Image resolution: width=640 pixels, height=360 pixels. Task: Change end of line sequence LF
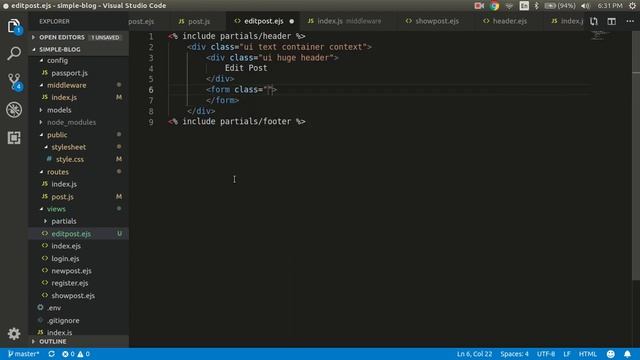[x=567, y=354]
